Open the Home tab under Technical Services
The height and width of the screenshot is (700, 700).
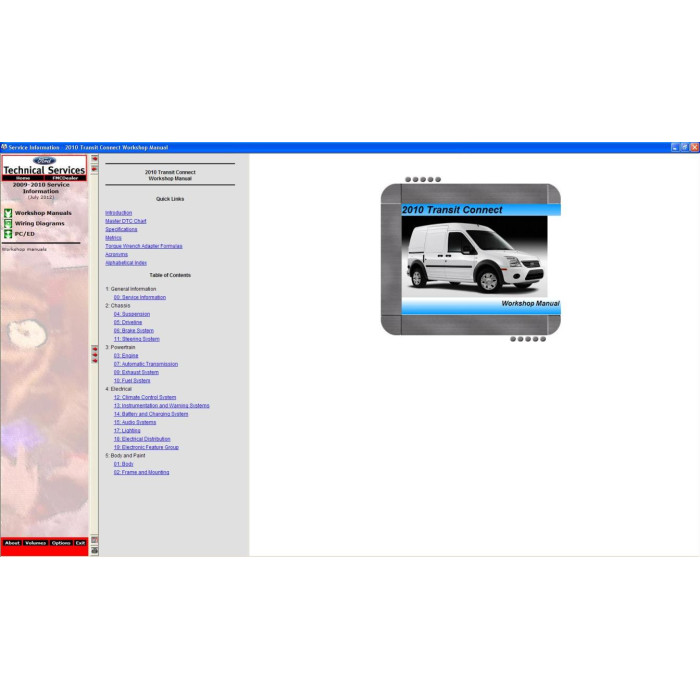(x=23, y=178)
